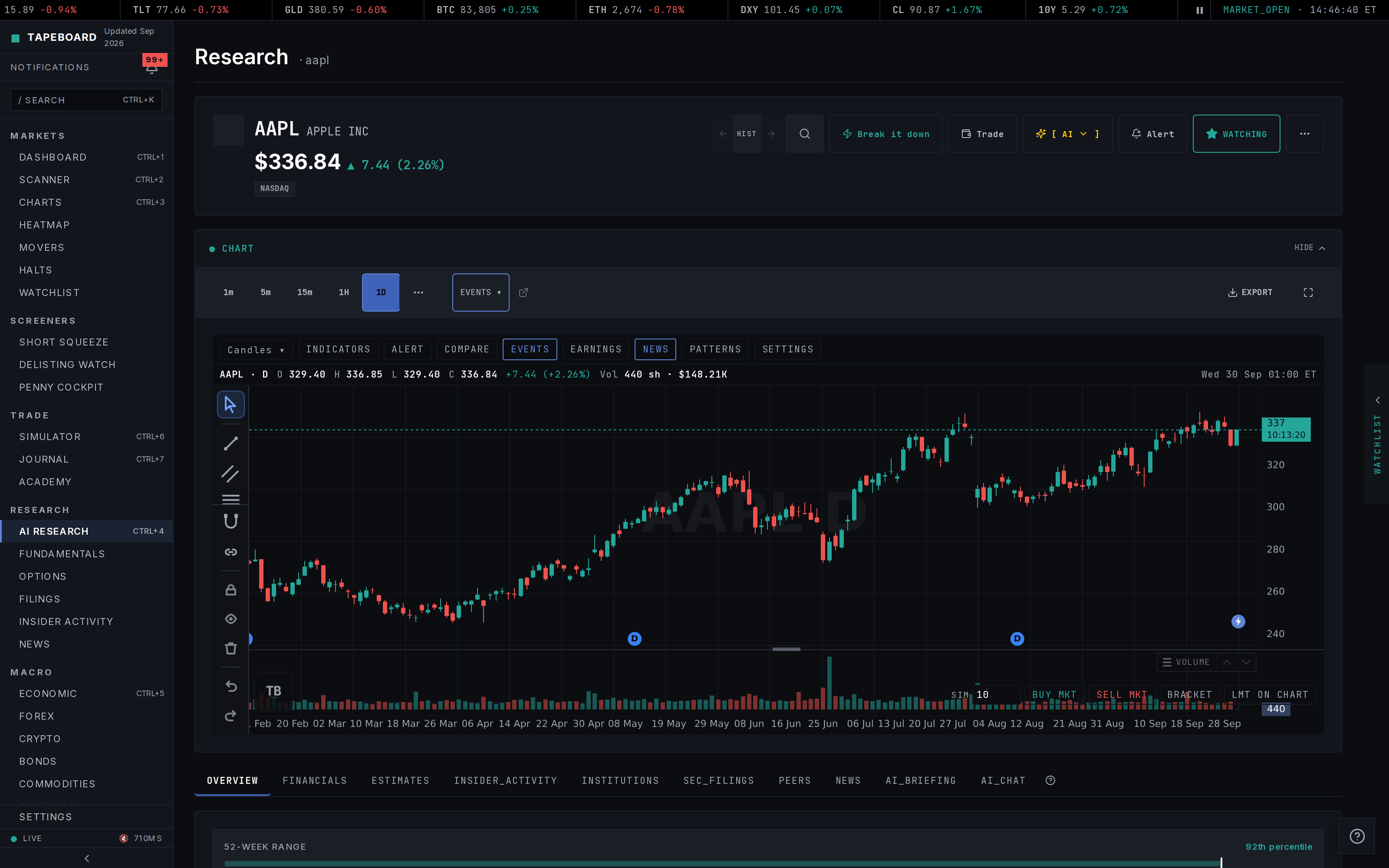
Task: Toggle the lock drawings icon
Action: click(x=231, y=589)
